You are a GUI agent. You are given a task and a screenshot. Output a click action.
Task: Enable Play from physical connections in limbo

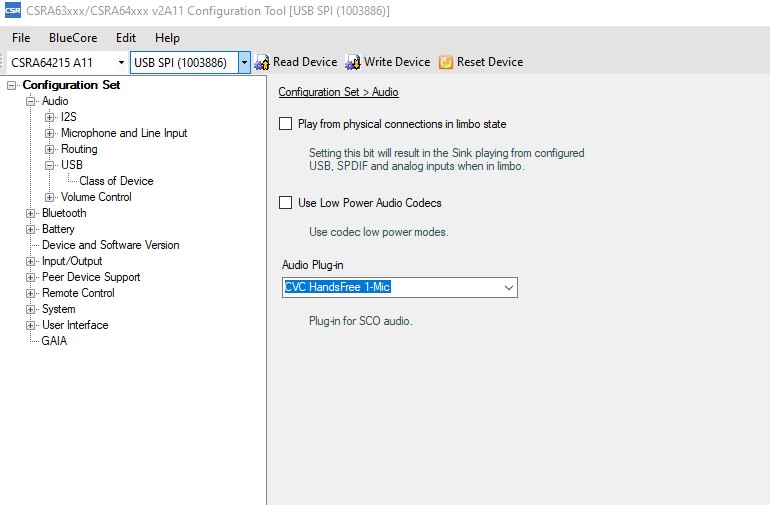click(285, 124)
